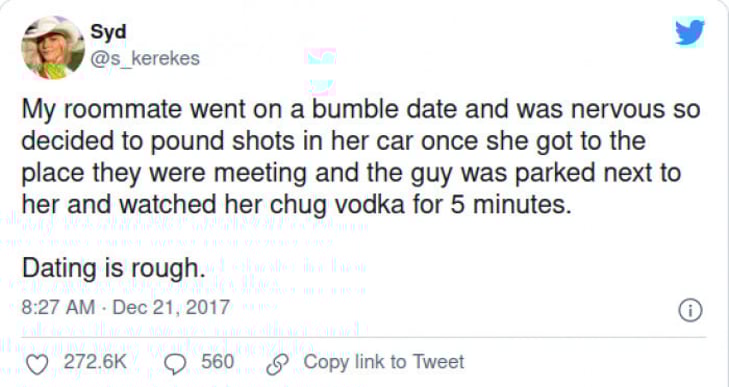Click the line "Dating is rough."

(x=113, y=269)
